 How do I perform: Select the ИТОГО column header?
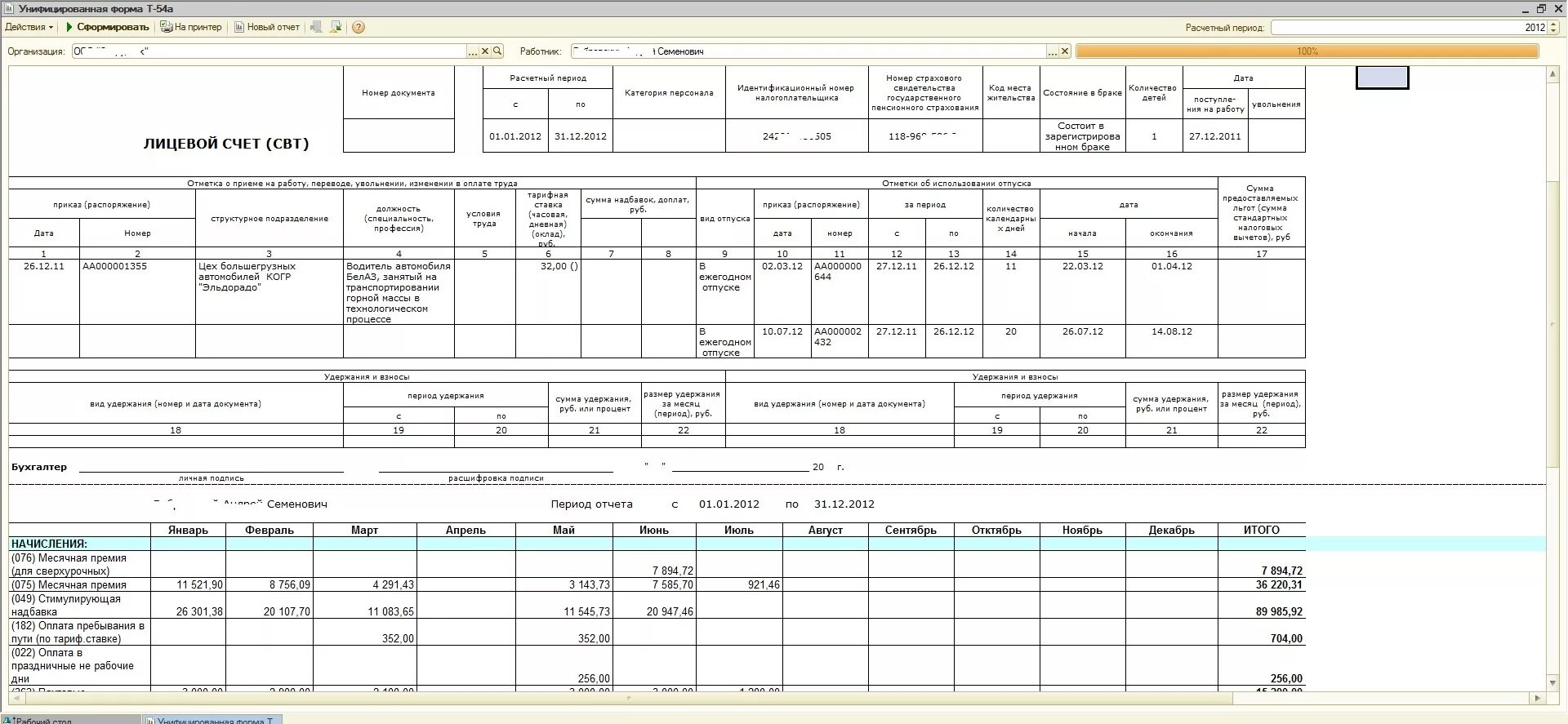coord(1262,530)
